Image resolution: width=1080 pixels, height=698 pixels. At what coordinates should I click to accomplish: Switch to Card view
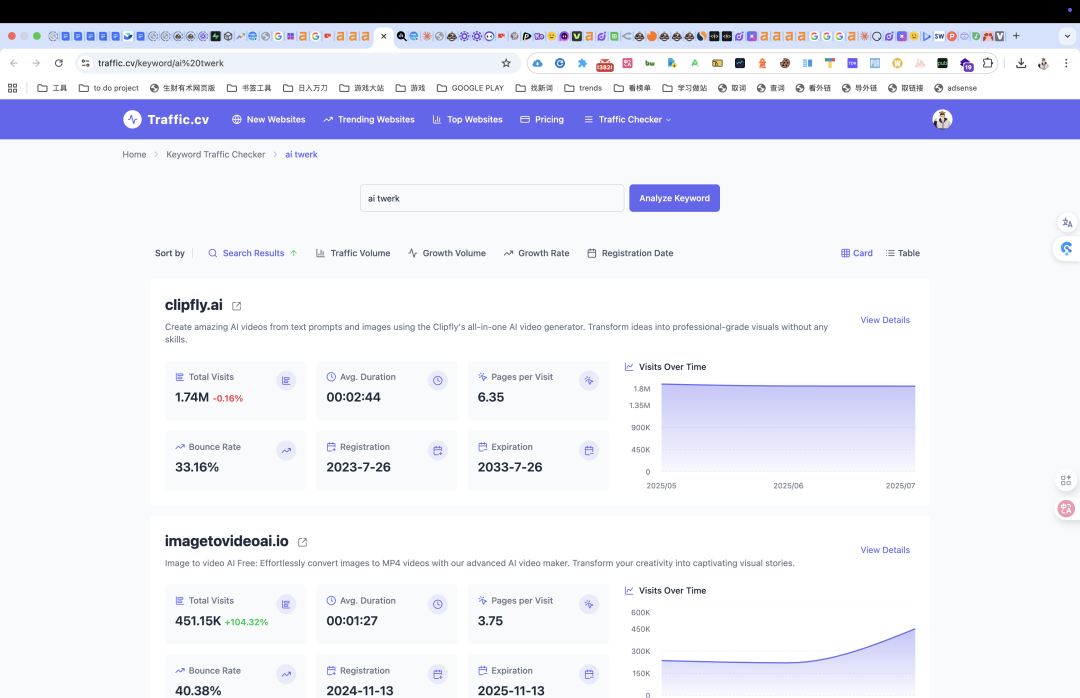coord(857,253)
